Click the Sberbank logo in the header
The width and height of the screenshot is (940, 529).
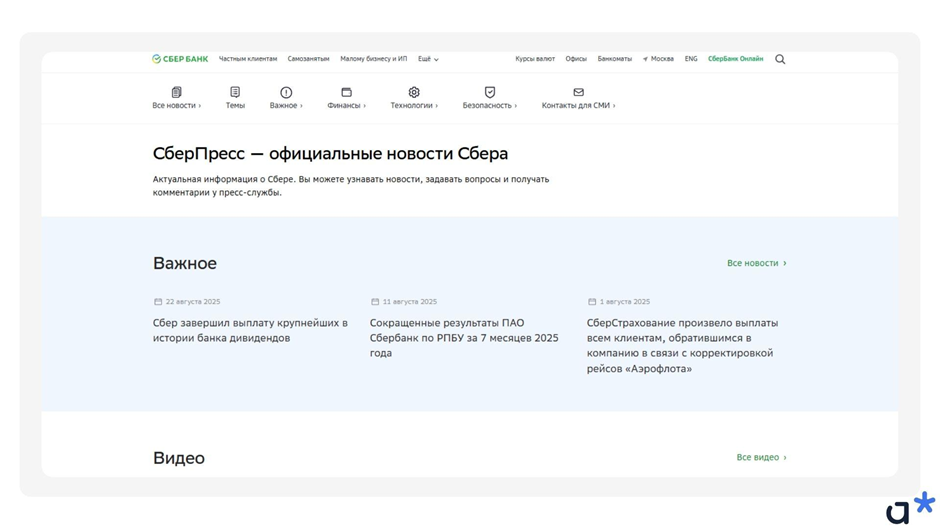pos(180,59)
